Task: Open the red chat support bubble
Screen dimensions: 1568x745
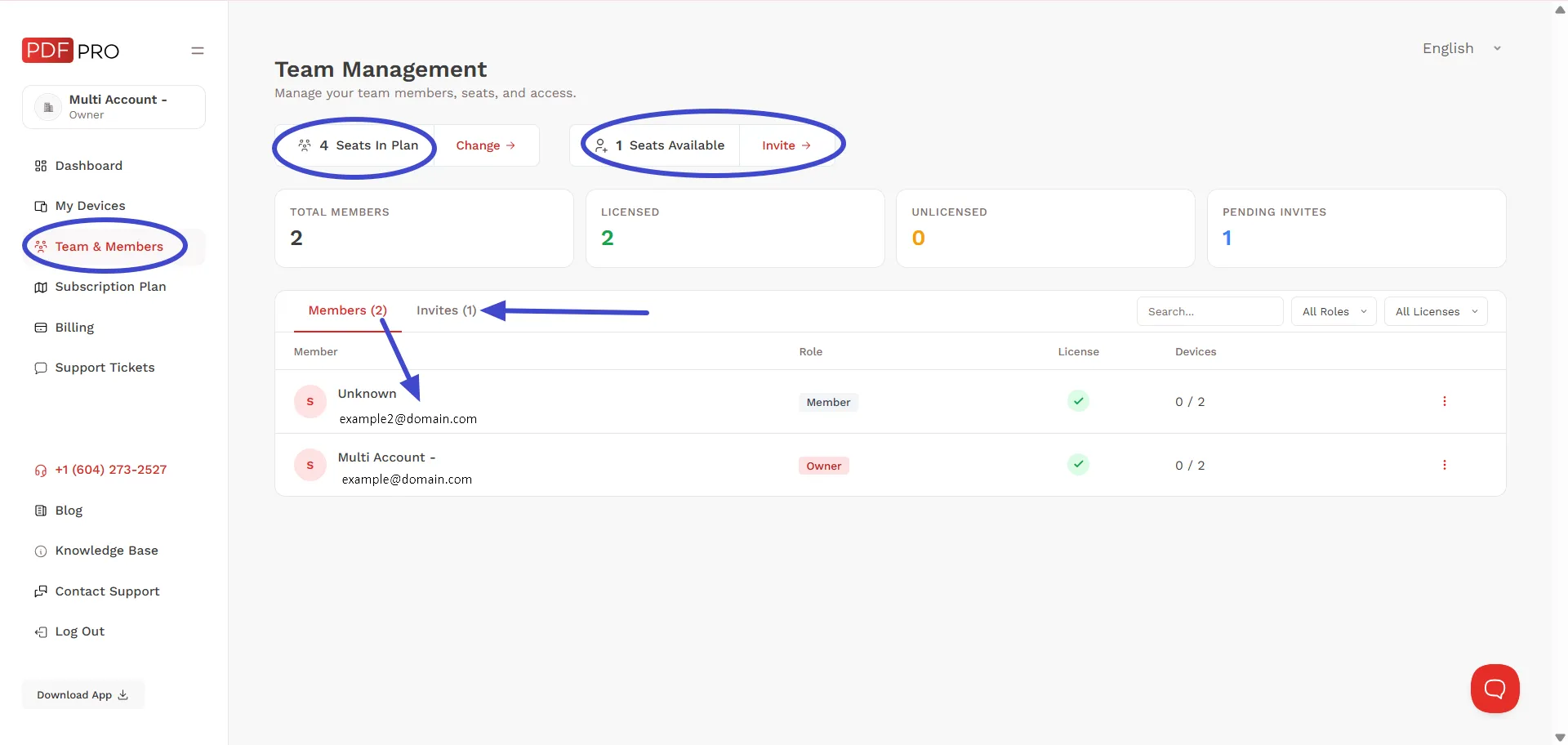Action: click(x=1494, y=689)
